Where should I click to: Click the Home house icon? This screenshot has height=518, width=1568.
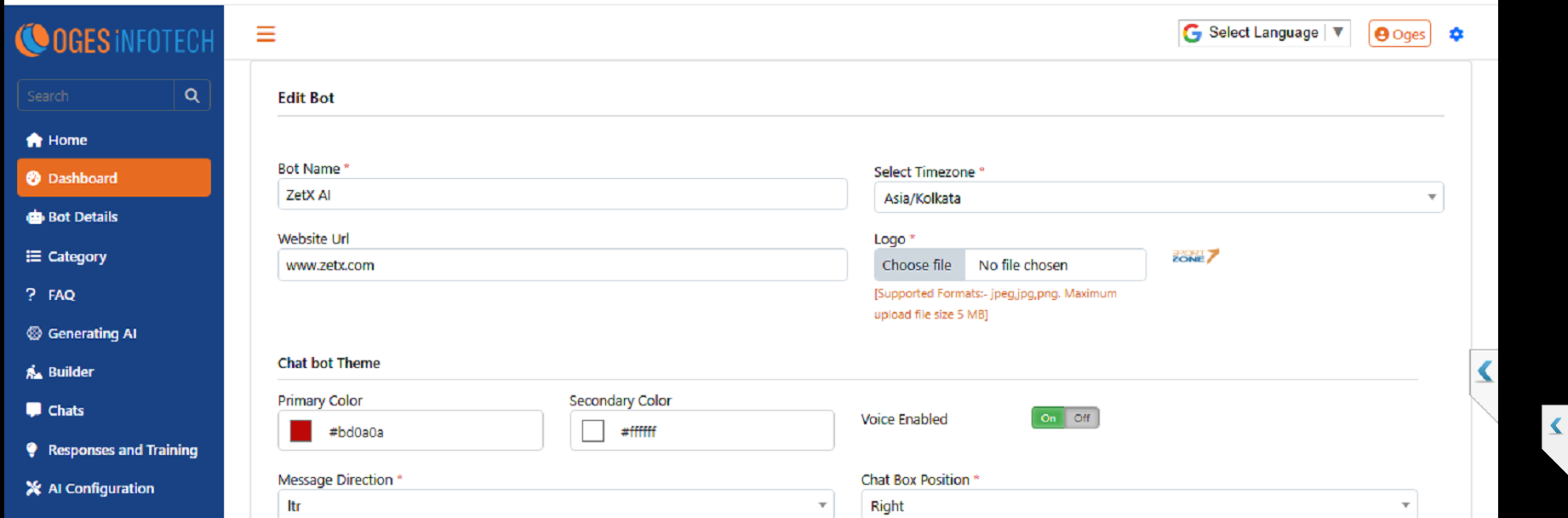pyautogui.click(x=34, y=141)
